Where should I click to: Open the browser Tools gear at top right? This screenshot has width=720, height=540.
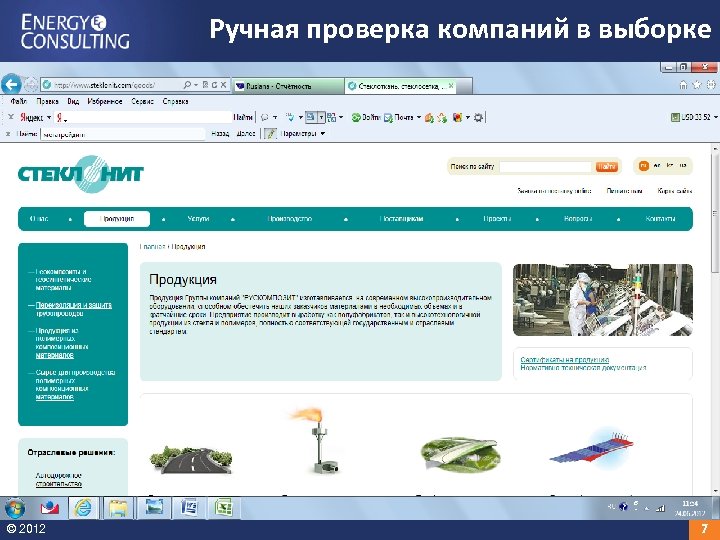711,85
